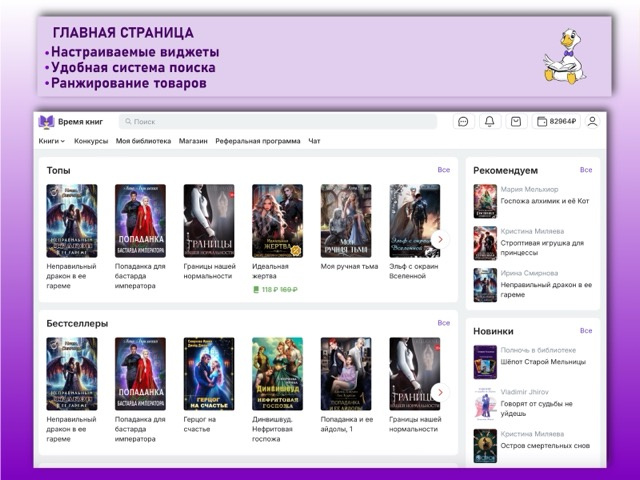Image resolution: width=640 pixels, height=480 pixels.
Task: Open Неправильный дракон thumbnail in Рекомендуем
Action: [485, 285]
